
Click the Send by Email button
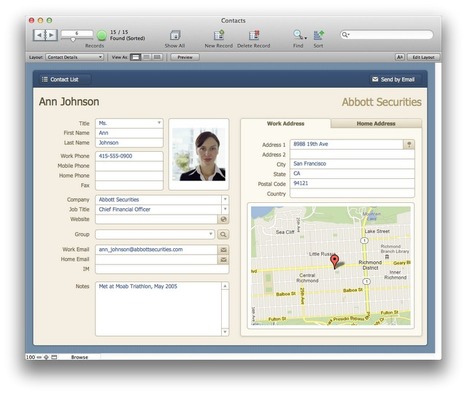tap(394, 79)
